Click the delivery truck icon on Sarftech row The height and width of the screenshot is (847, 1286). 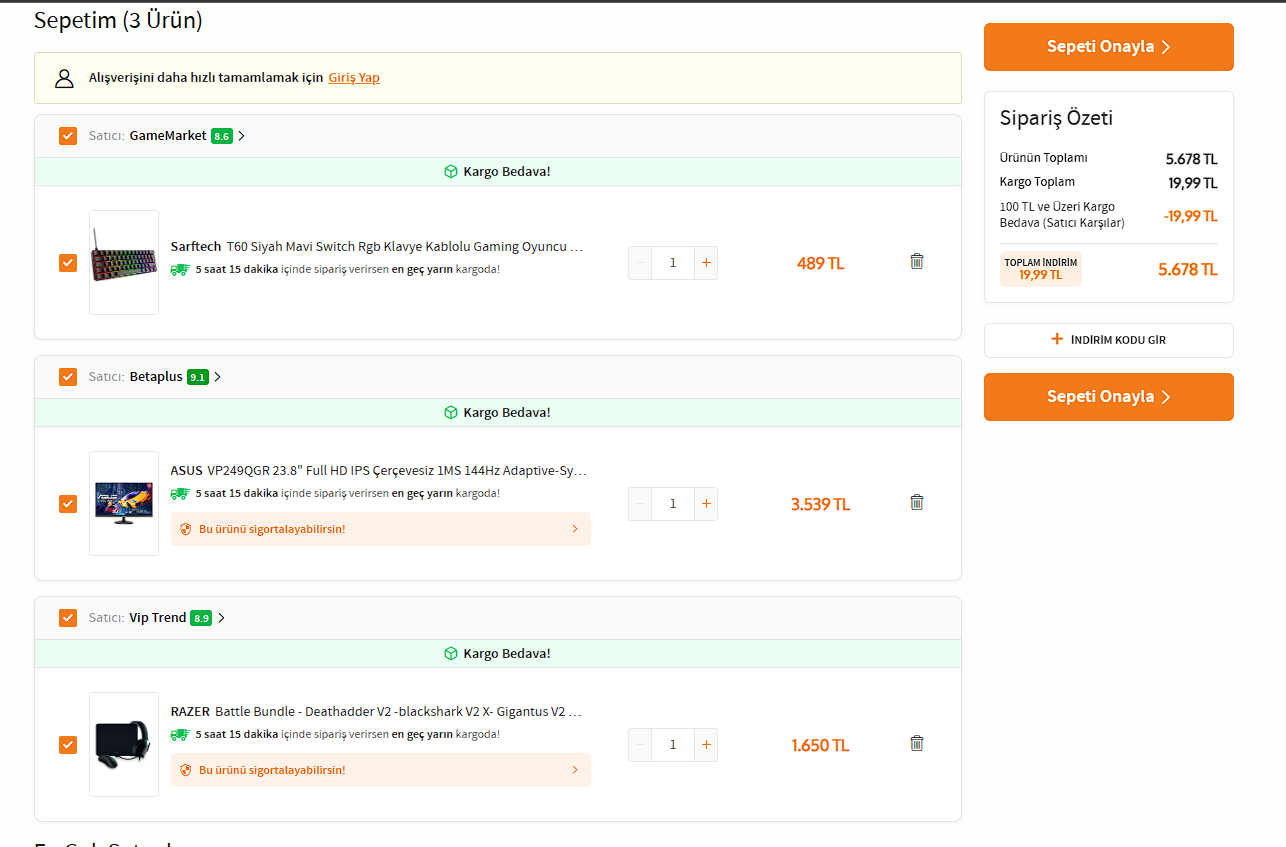click(x=180, y=269)
